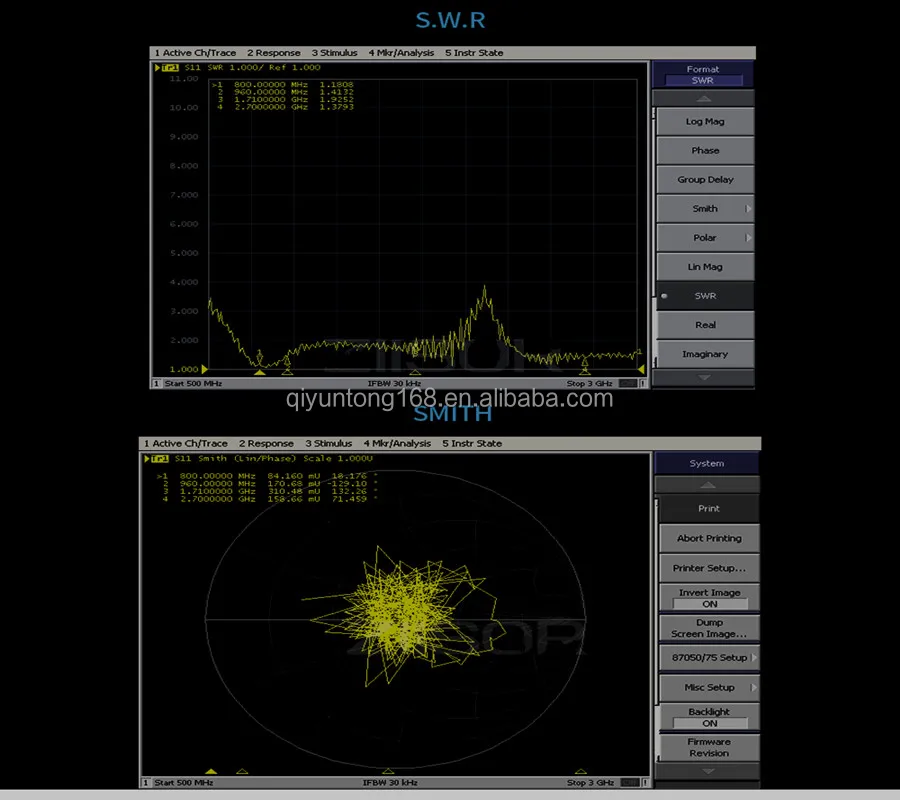The width and height of the screenshot is (900, 800).
Task: Open Printer Setup...
Action: 709,568
